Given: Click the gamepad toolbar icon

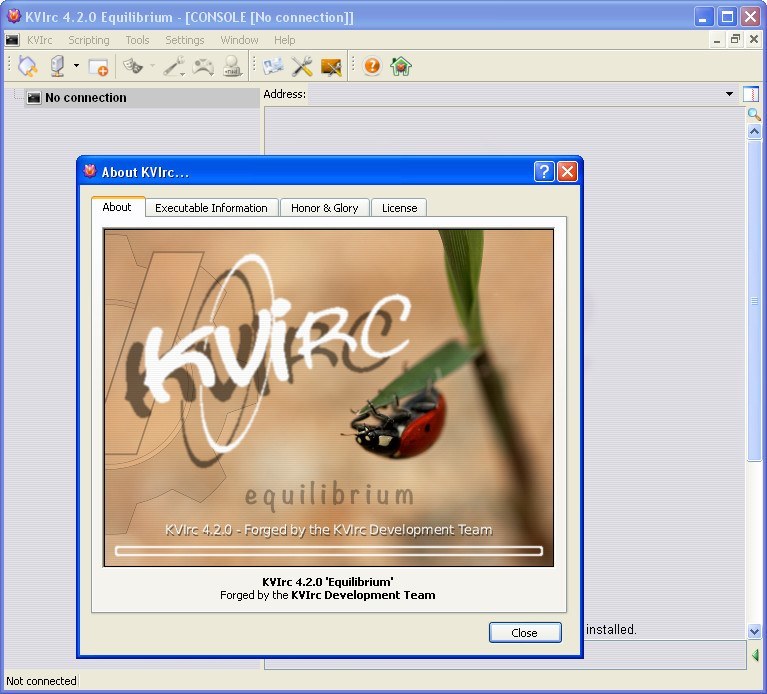Looking at the screenshot, I should 203,66.
